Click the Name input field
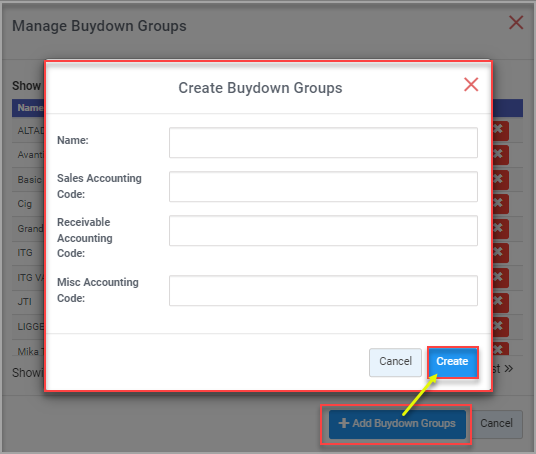The height and width of the screenshot is (454, 536). (x=323, y=143)
